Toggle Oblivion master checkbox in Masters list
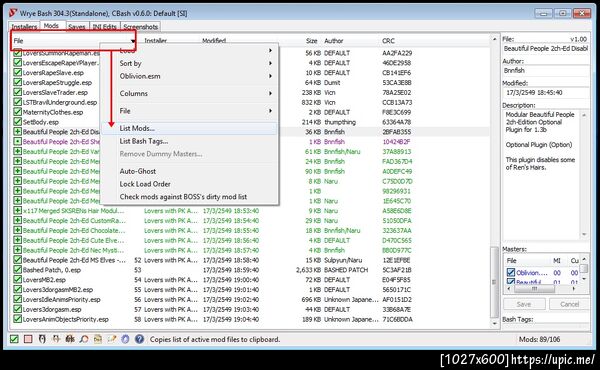 [x=510, y=272]
